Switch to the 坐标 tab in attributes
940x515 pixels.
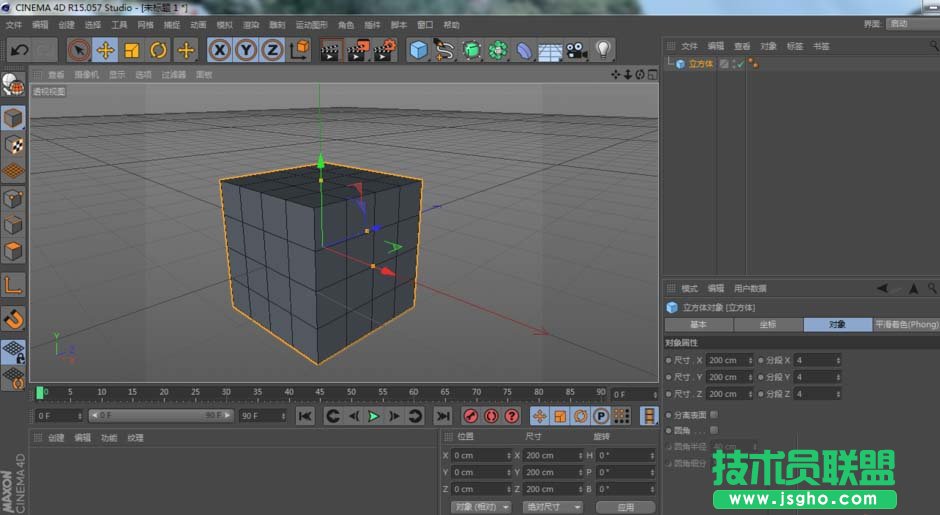coord(767,325)
